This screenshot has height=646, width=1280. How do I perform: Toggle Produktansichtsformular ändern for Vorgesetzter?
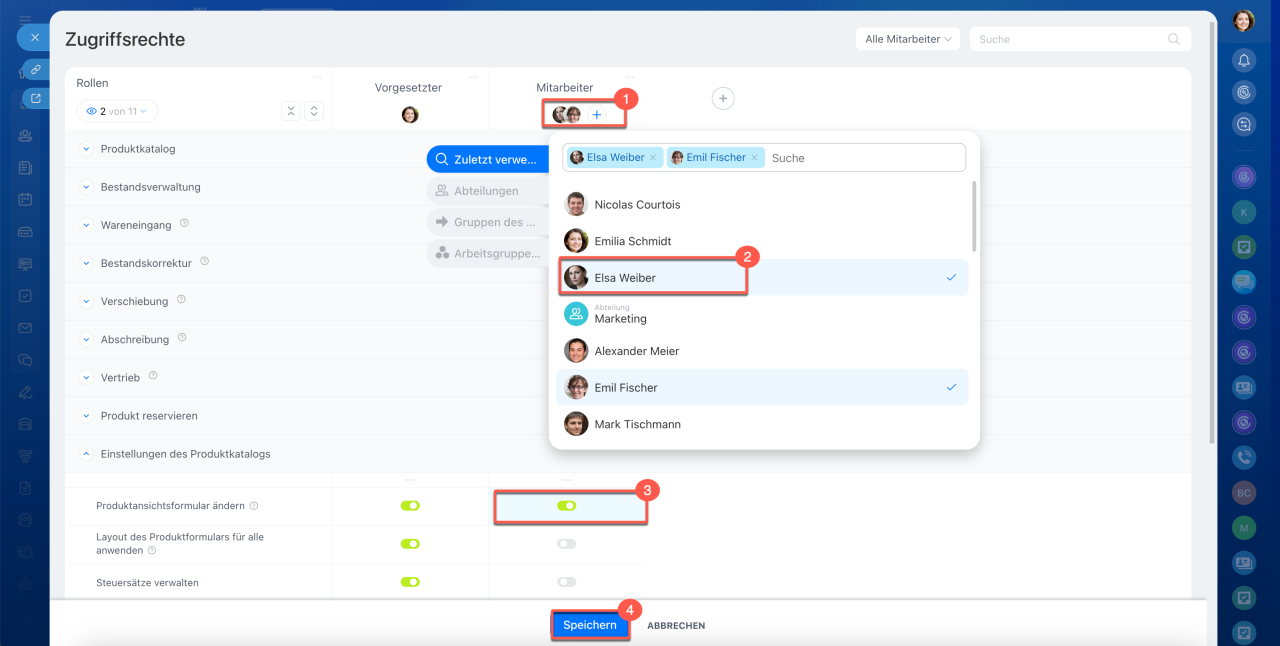tap(410, 506)
